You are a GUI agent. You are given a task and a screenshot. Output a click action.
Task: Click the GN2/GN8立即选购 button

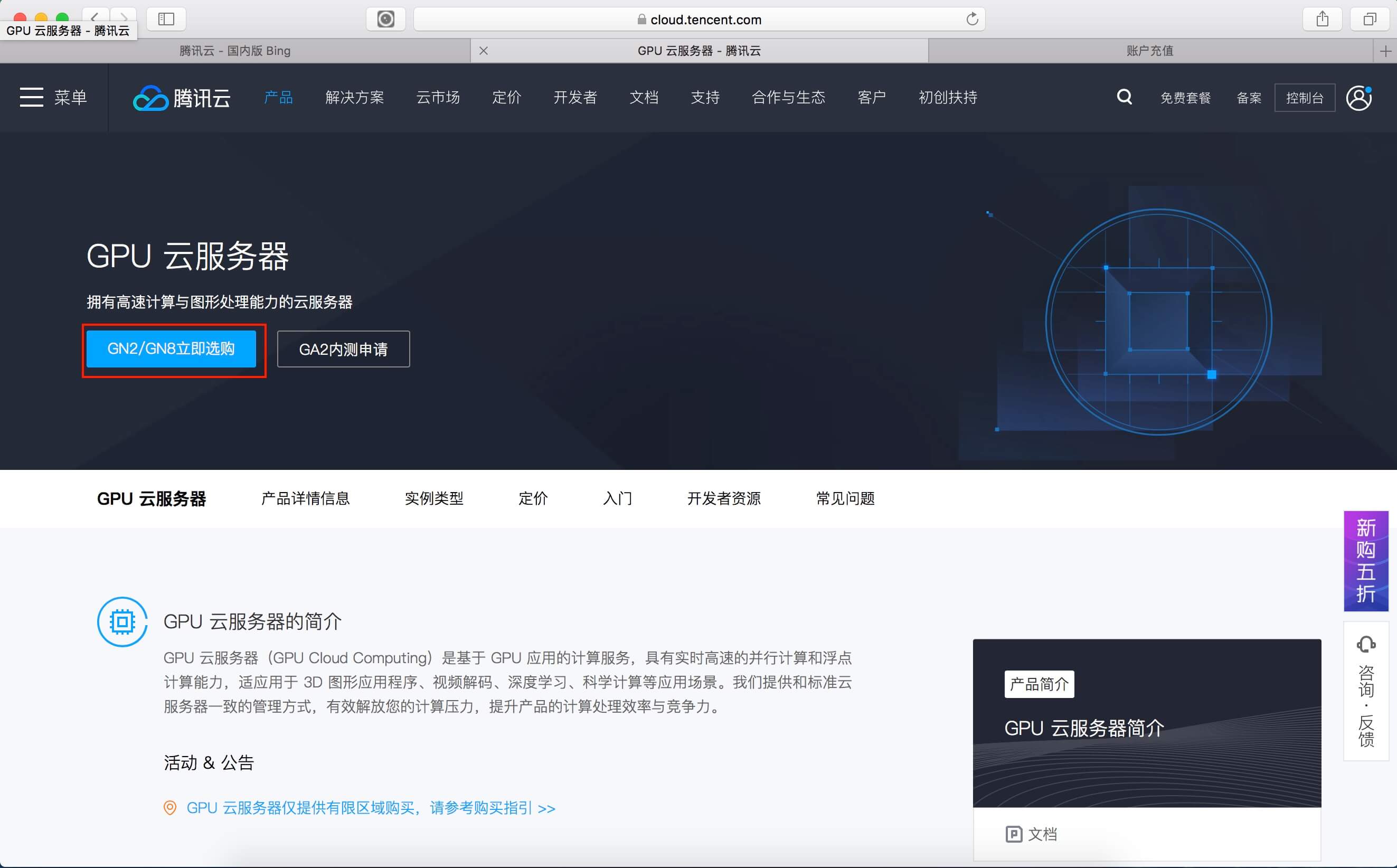tap(171, 348)
